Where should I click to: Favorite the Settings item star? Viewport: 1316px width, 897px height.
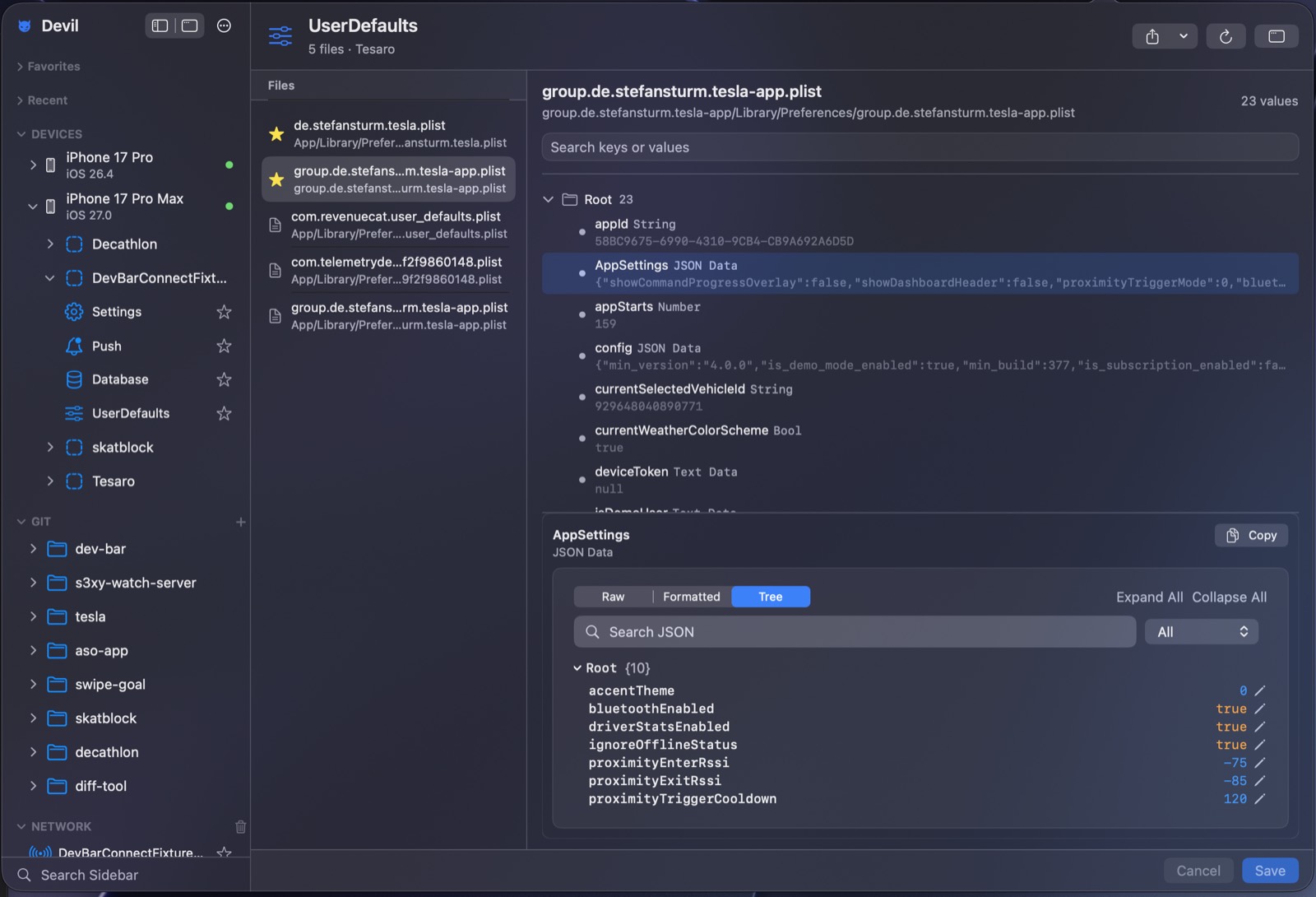pos(224,312)
